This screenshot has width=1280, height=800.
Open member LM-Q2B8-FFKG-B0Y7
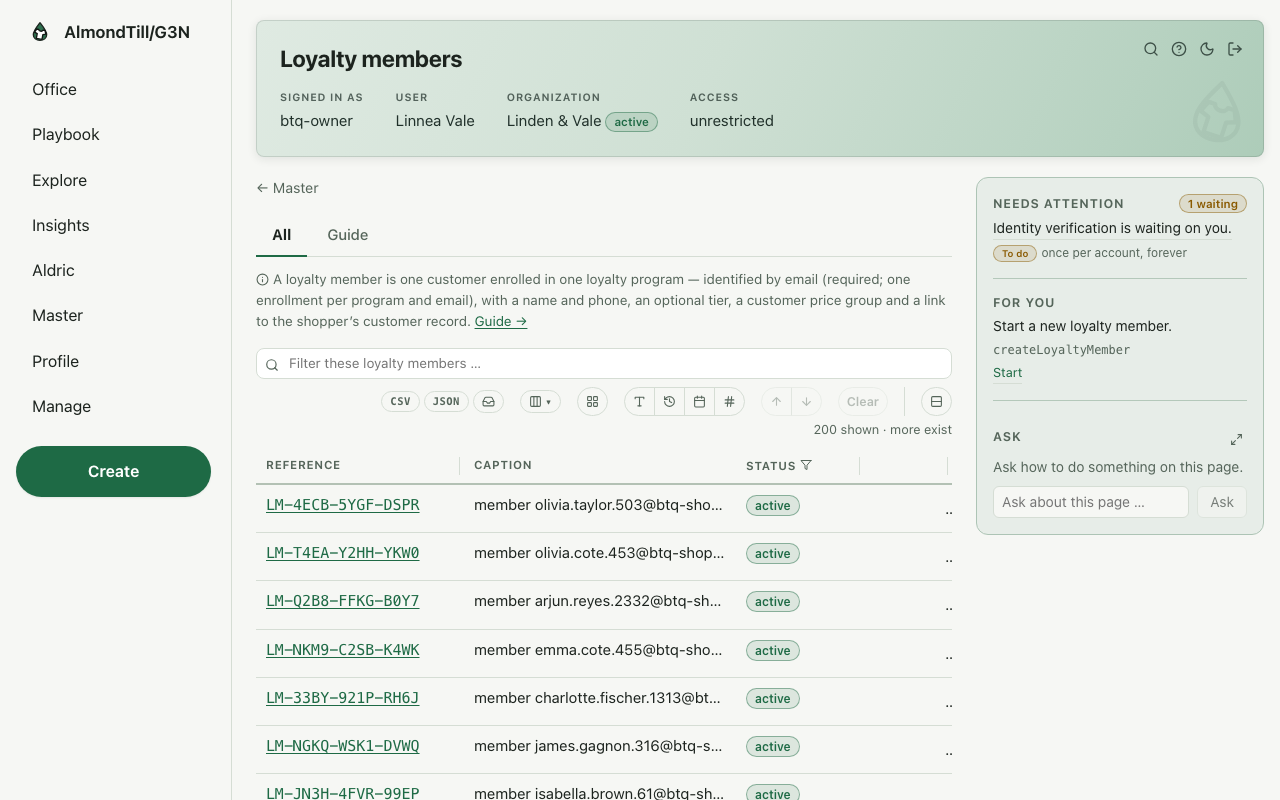click(x=342, y=601)
